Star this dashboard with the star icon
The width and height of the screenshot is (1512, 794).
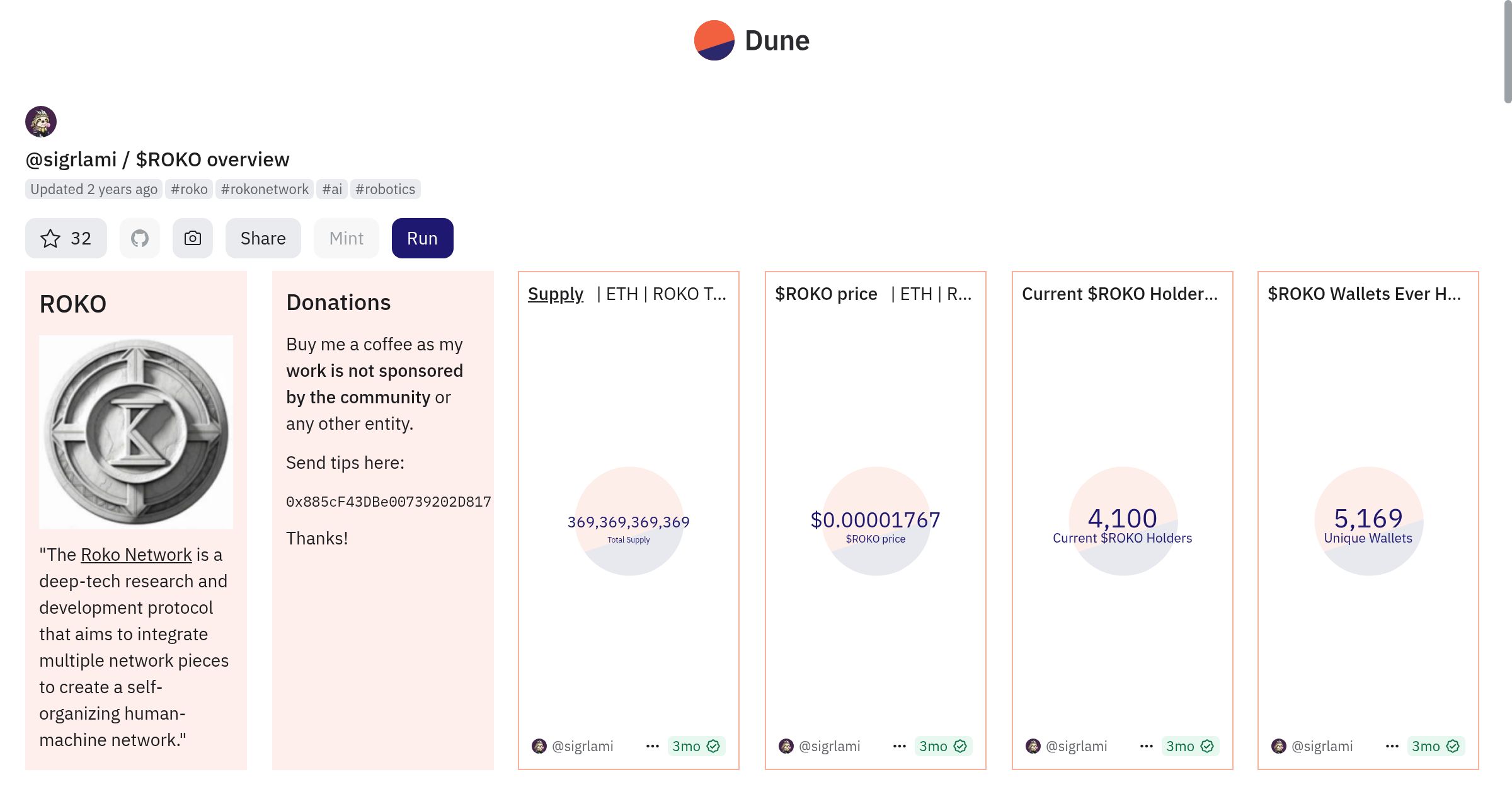click(x=50, y=238)
